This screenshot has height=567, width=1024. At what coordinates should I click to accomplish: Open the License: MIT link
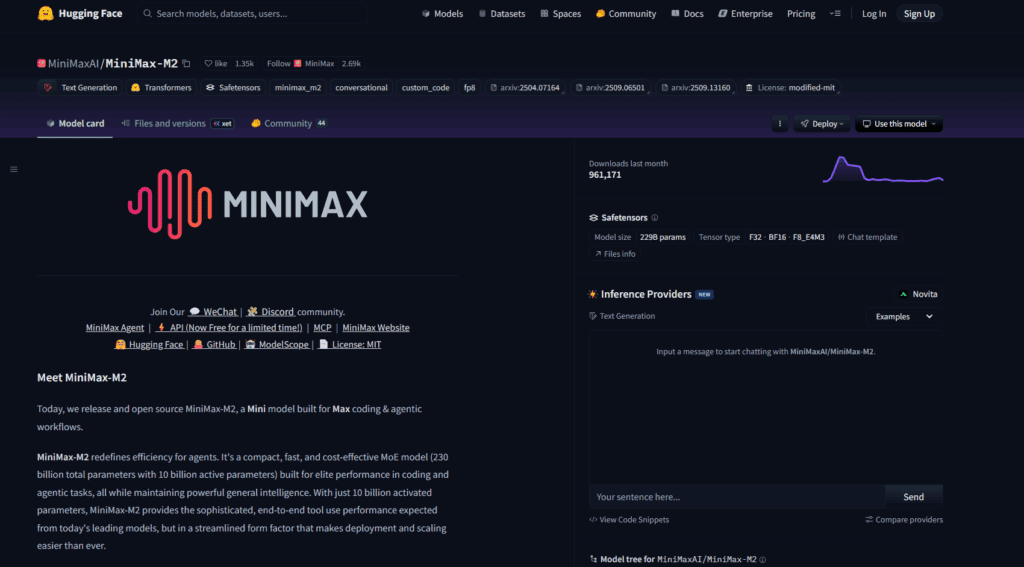[349, 344]
